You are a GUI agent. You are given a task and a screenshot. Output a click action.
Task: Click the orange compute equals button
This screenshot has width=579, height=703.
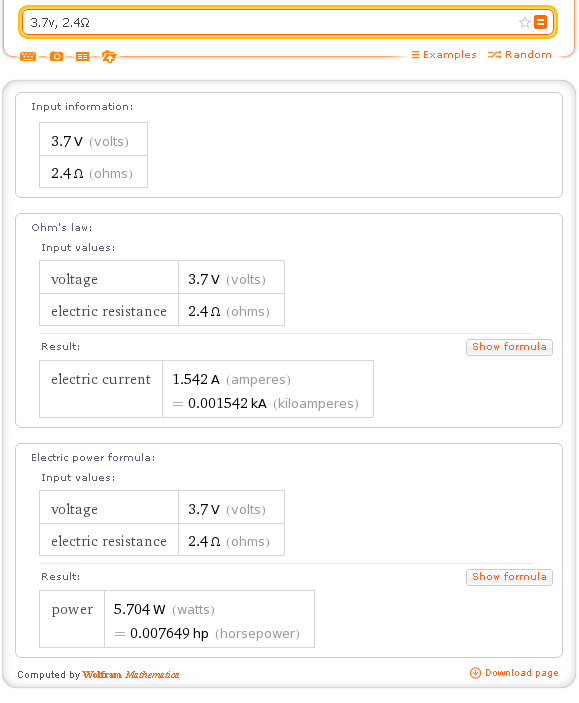(x=540, y=22)
